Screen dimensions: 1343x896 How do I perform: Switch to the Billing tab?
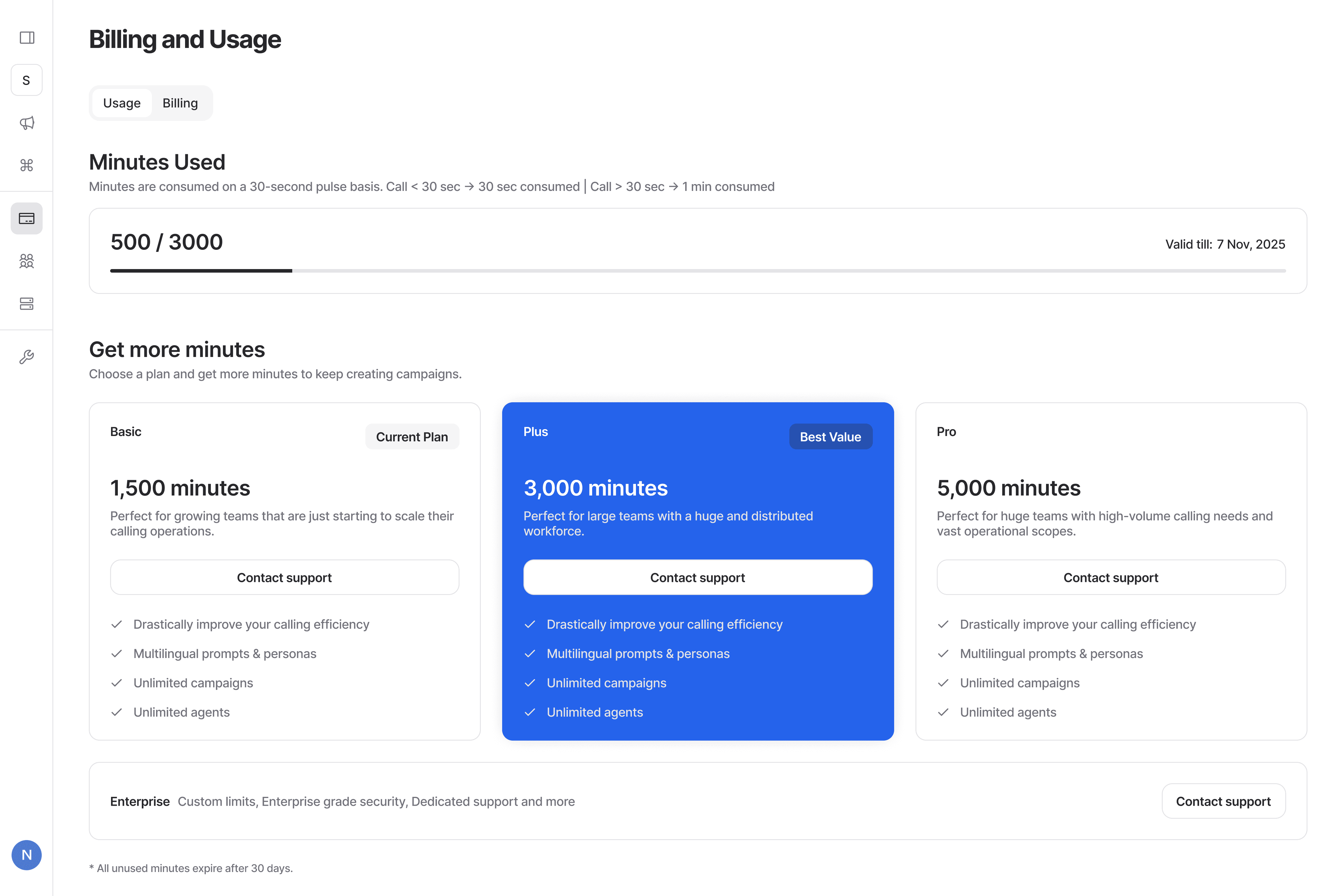(180, 103)
